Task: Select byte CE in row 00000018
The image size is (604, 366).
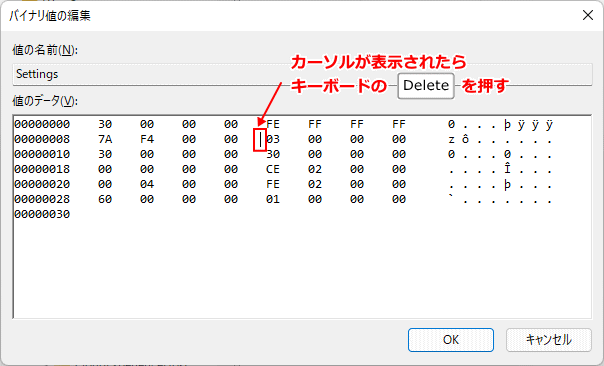Action: 273,169
